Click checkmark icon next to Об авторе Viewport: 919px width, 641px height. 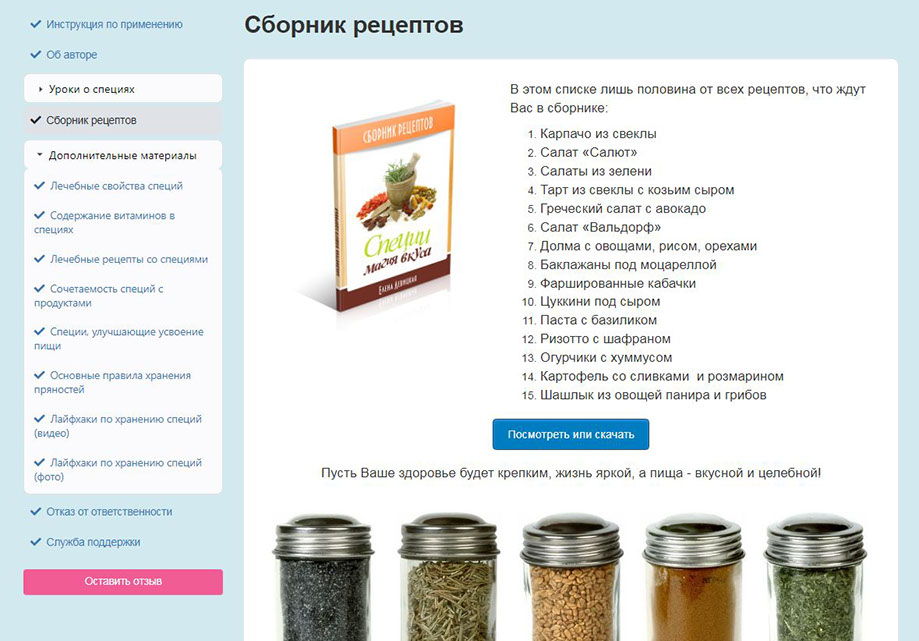point(36,54)
